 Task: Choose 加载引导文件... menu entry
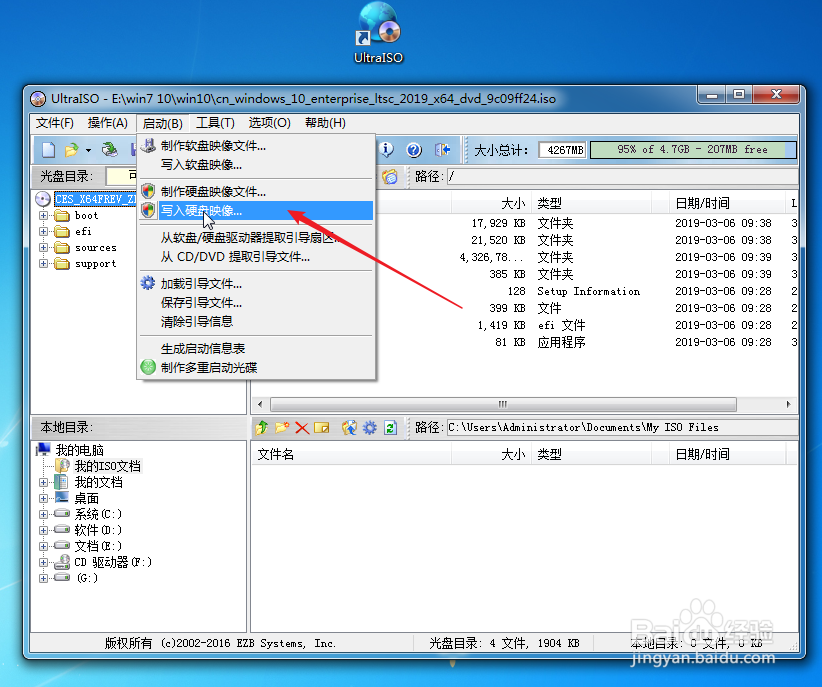[x=257, y=284]
